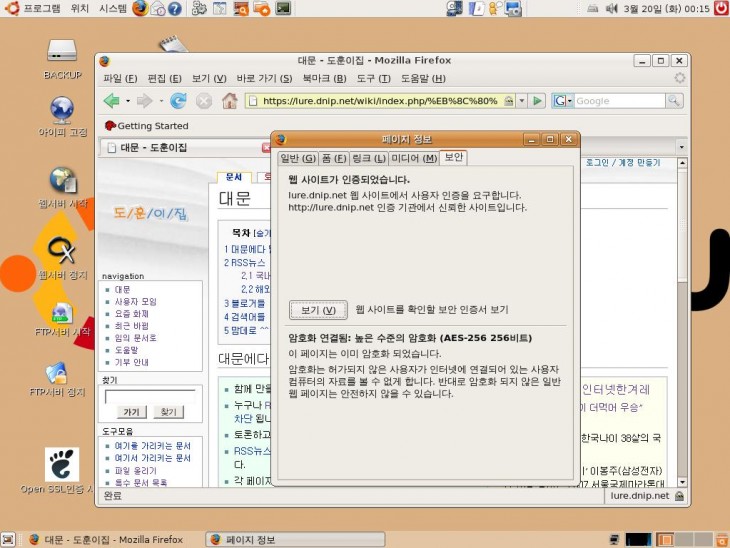Click the Firefox back arrow button
The width and height of the screenshot is (730, 548).
coord(112,101)
